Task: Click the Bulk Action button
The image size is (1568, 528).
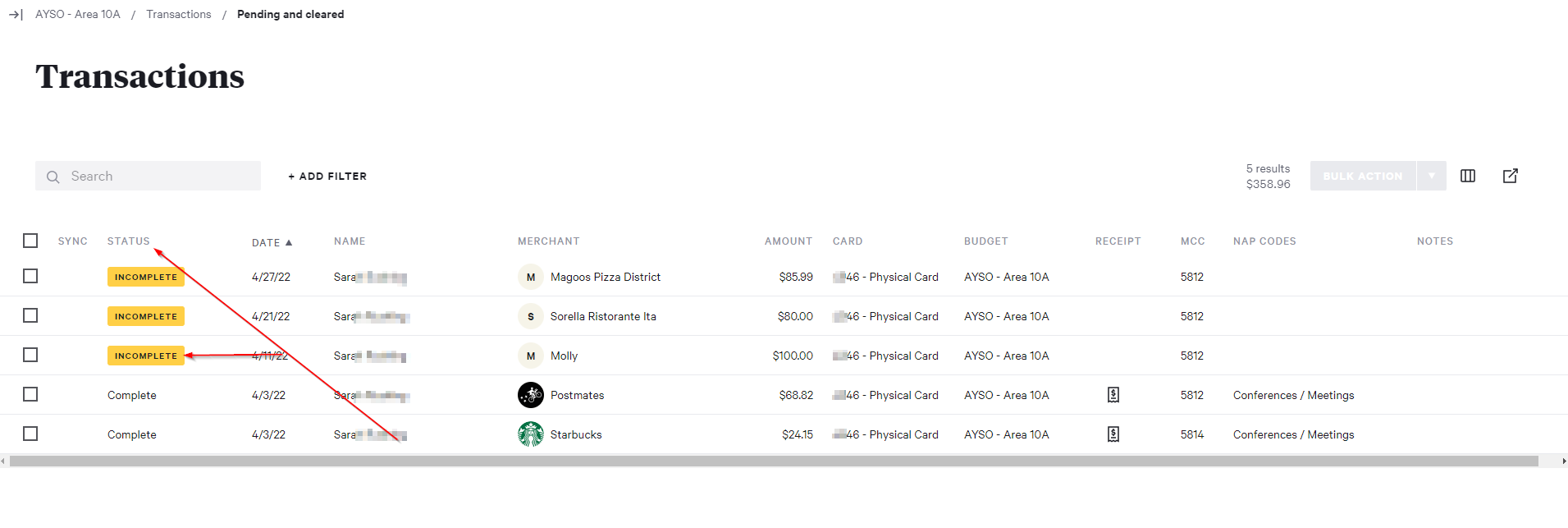Action: (x=1362, y=176)
